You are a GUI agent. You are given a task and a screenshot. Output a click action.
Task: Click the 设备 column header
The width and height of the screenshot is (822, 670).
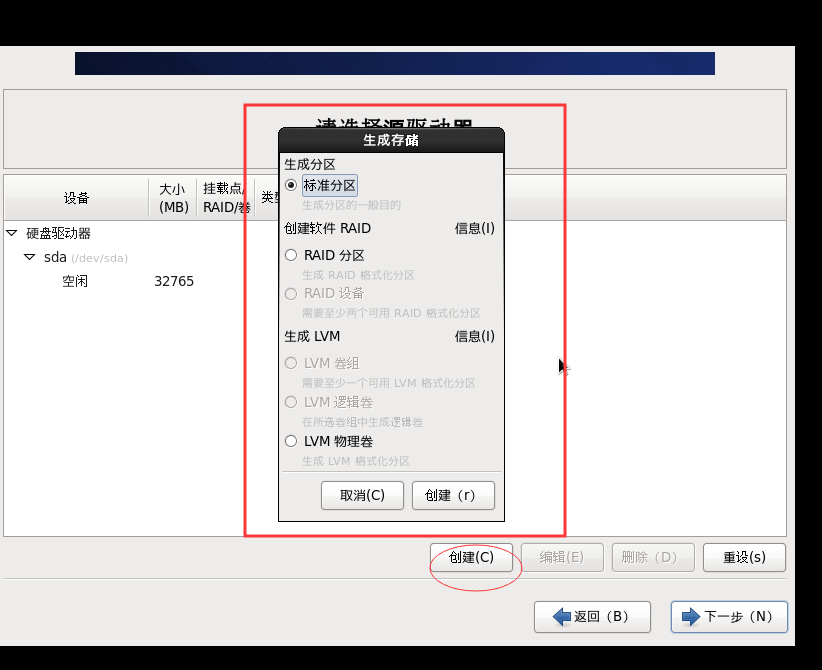[x=77, y=198]
